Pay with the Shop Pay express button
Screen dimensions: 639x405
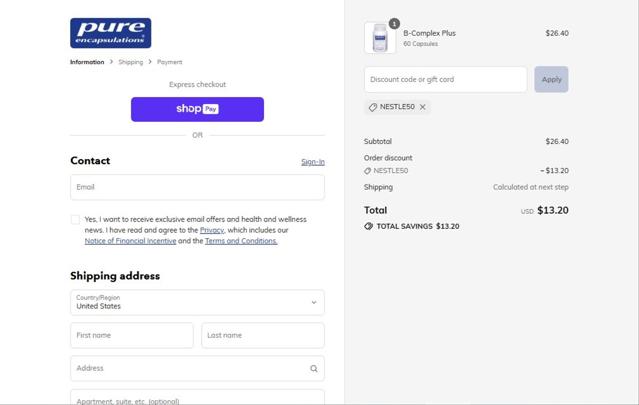coord(197,109)
